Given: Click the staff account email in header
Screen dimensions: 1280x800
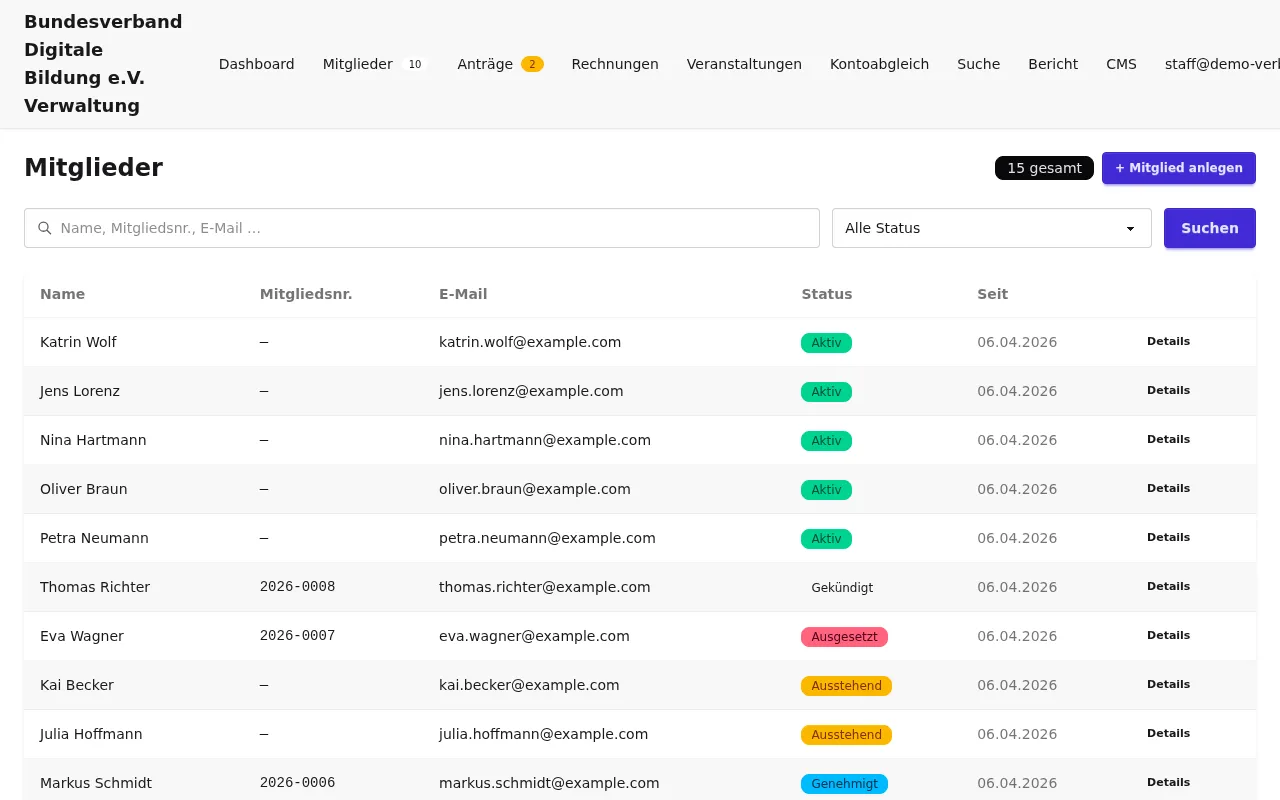Looking at the screenshot, I should click(x=1222, y=64).
